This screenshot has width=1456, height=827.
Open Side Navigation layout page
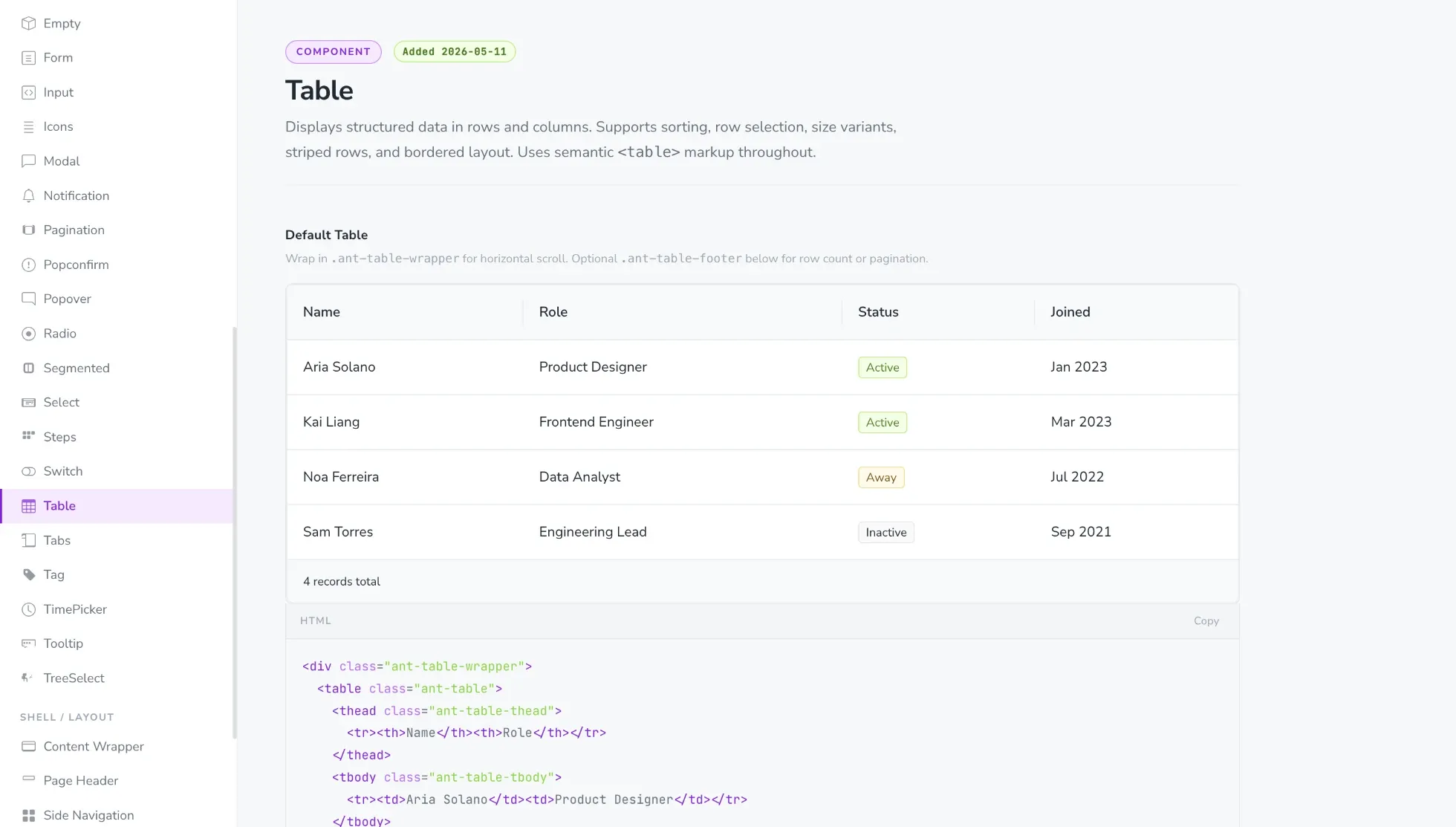point(117,815)
